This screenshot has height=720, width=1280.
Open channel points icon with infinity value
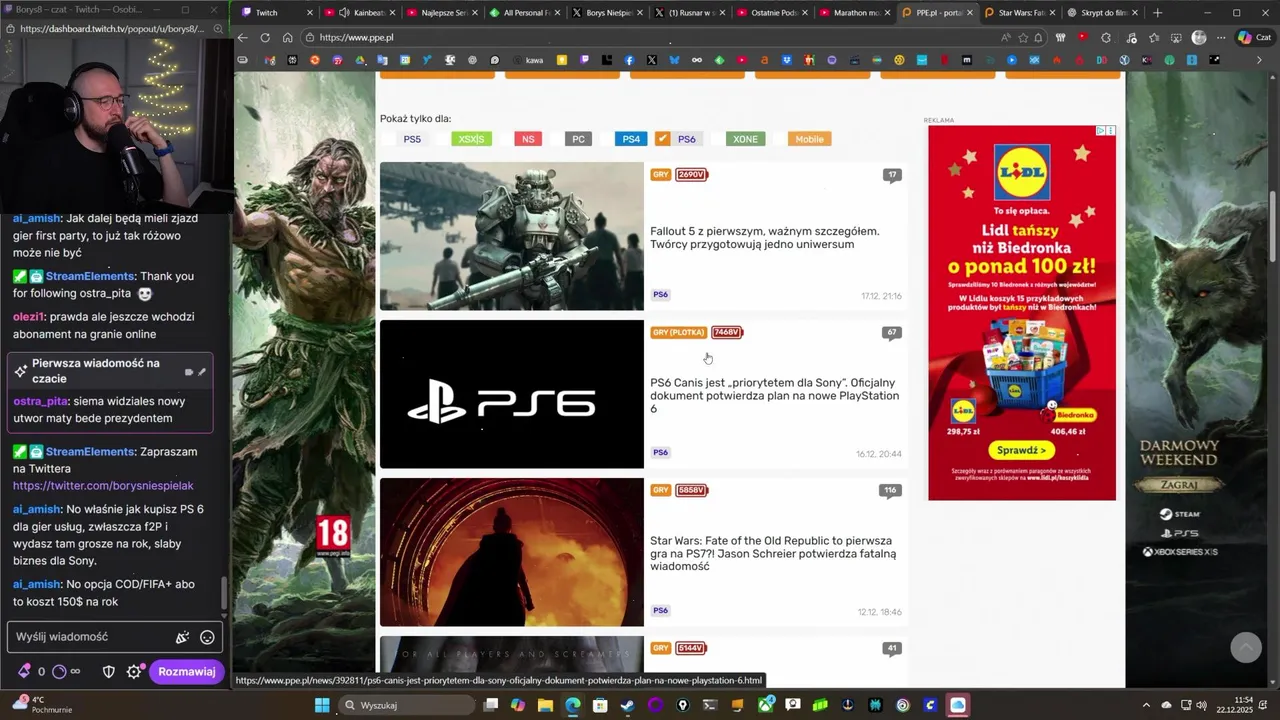tap(66, 672)
